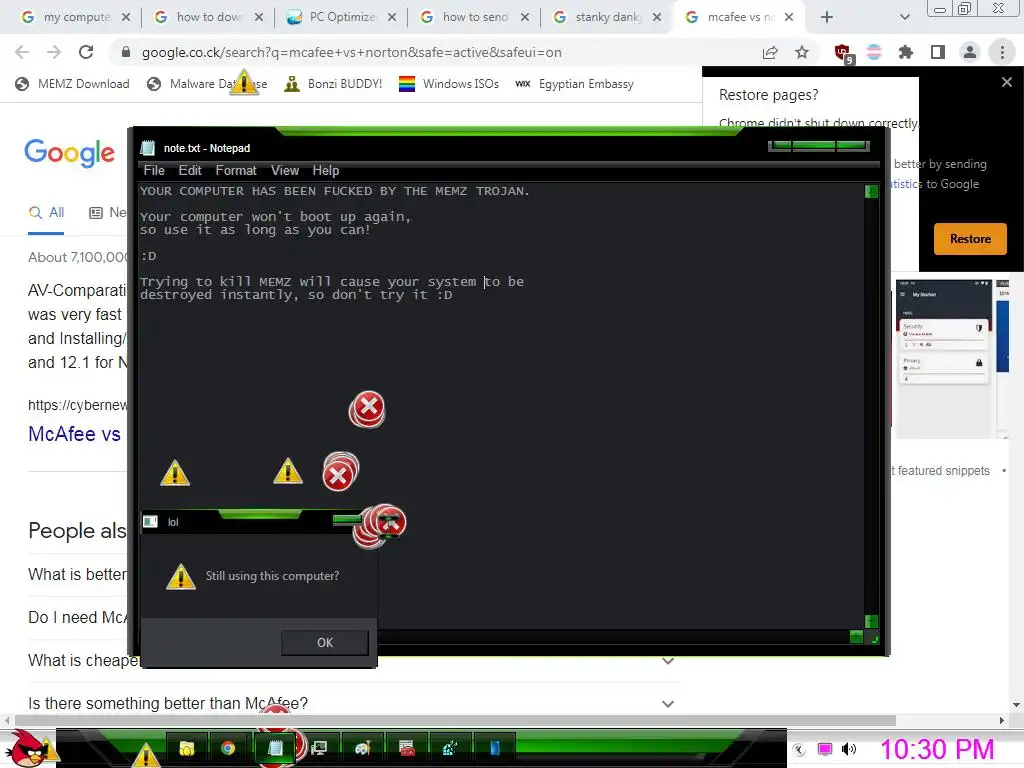Open the monitor icon in taskbar
Image resolution: width=1024 pixels, height=768 pixels.
point(319,748)
